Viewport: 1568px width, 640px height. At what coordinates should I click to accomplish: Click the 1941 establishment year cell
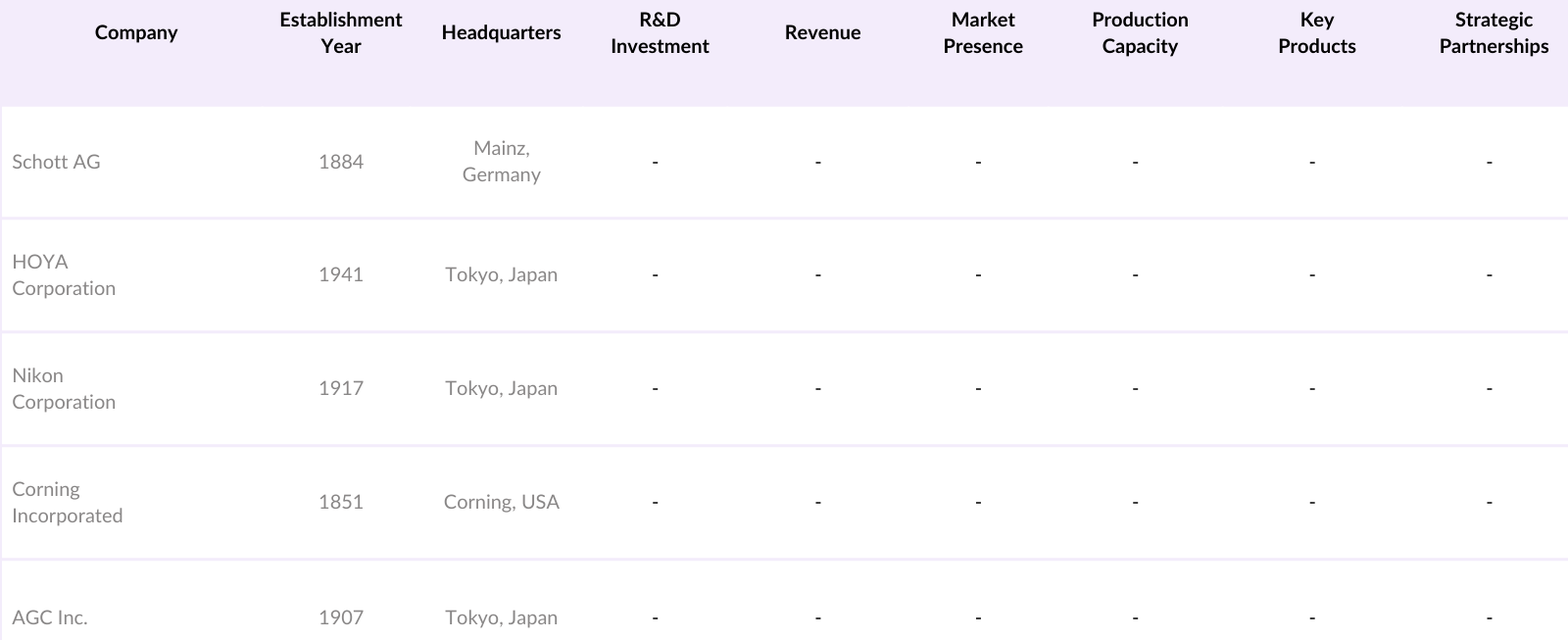coord(341,274)
